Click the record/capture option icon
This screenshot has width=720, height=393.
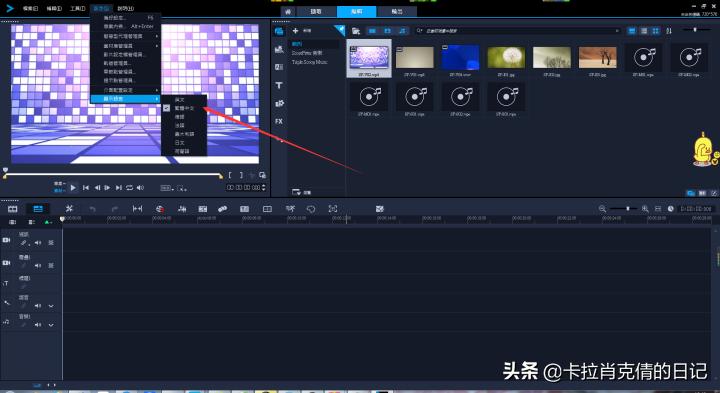click(x=160, y=209)
